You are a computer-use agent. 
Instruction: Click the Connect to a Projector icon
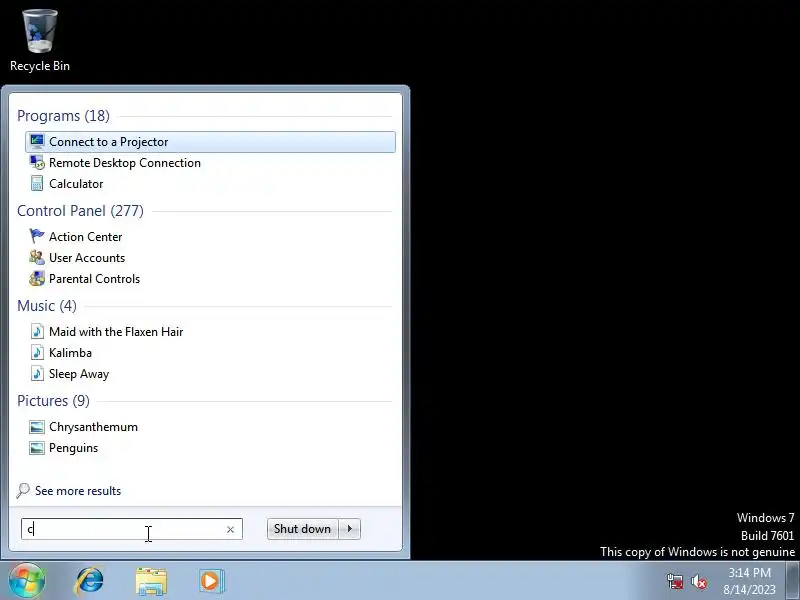pos(37,141)
